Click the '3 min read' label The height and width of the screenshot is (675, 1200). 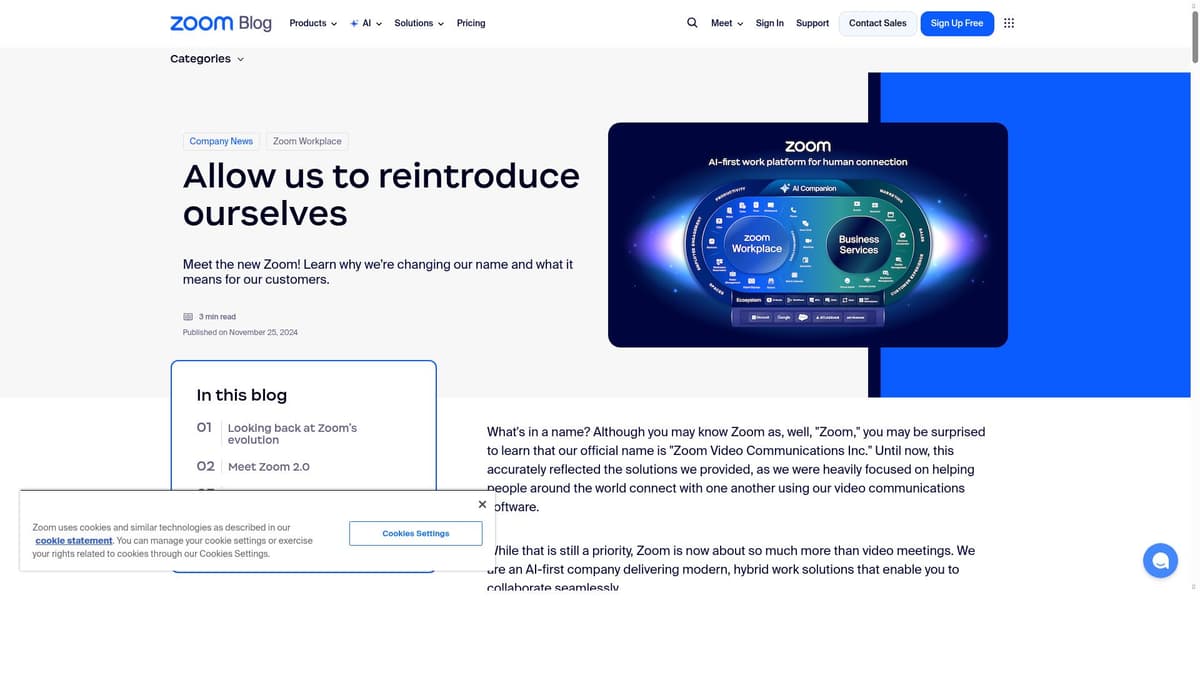(x=217, y=316)
